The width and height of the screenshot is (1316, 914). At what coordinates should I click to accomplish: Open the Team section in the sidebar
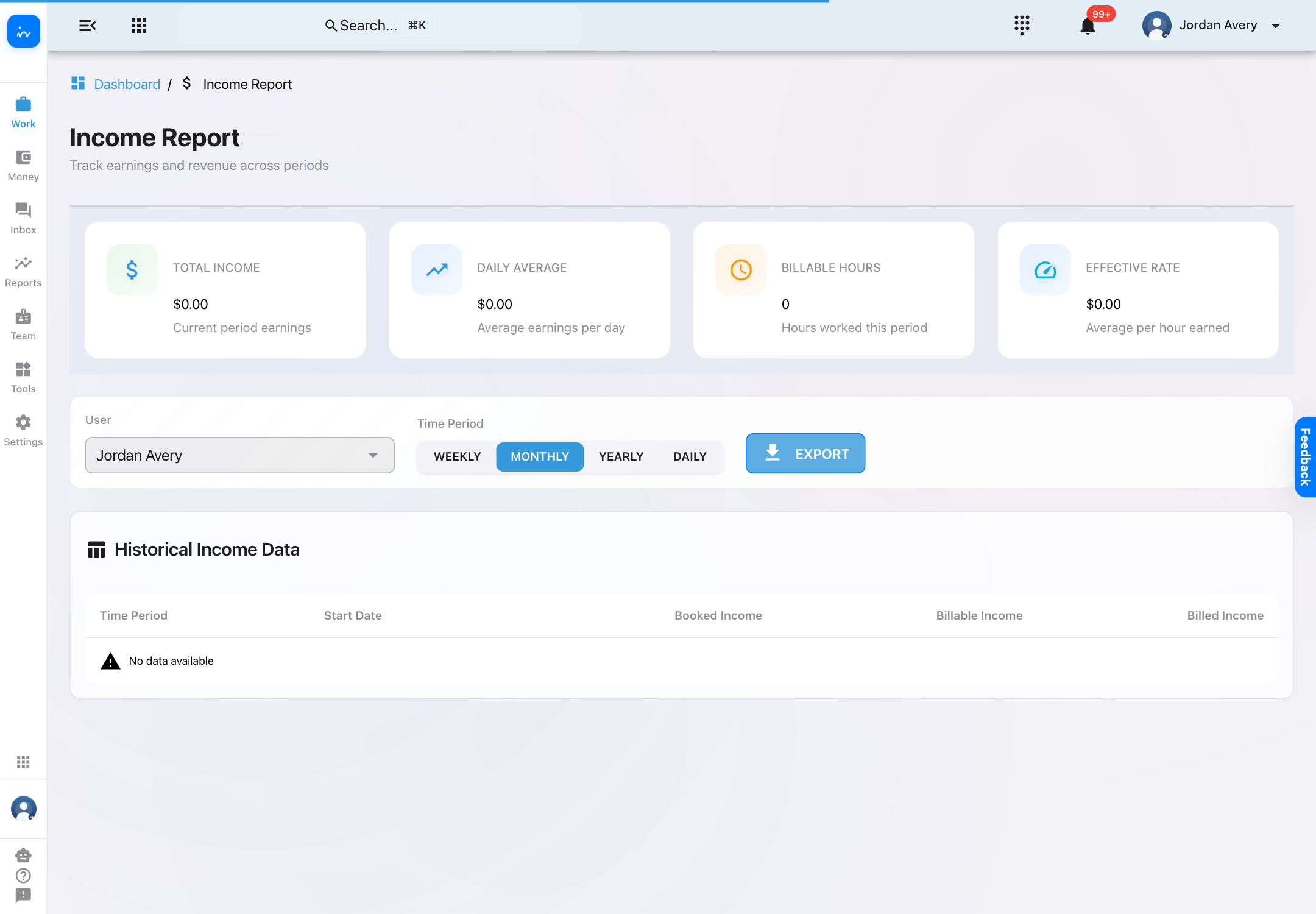23,325
